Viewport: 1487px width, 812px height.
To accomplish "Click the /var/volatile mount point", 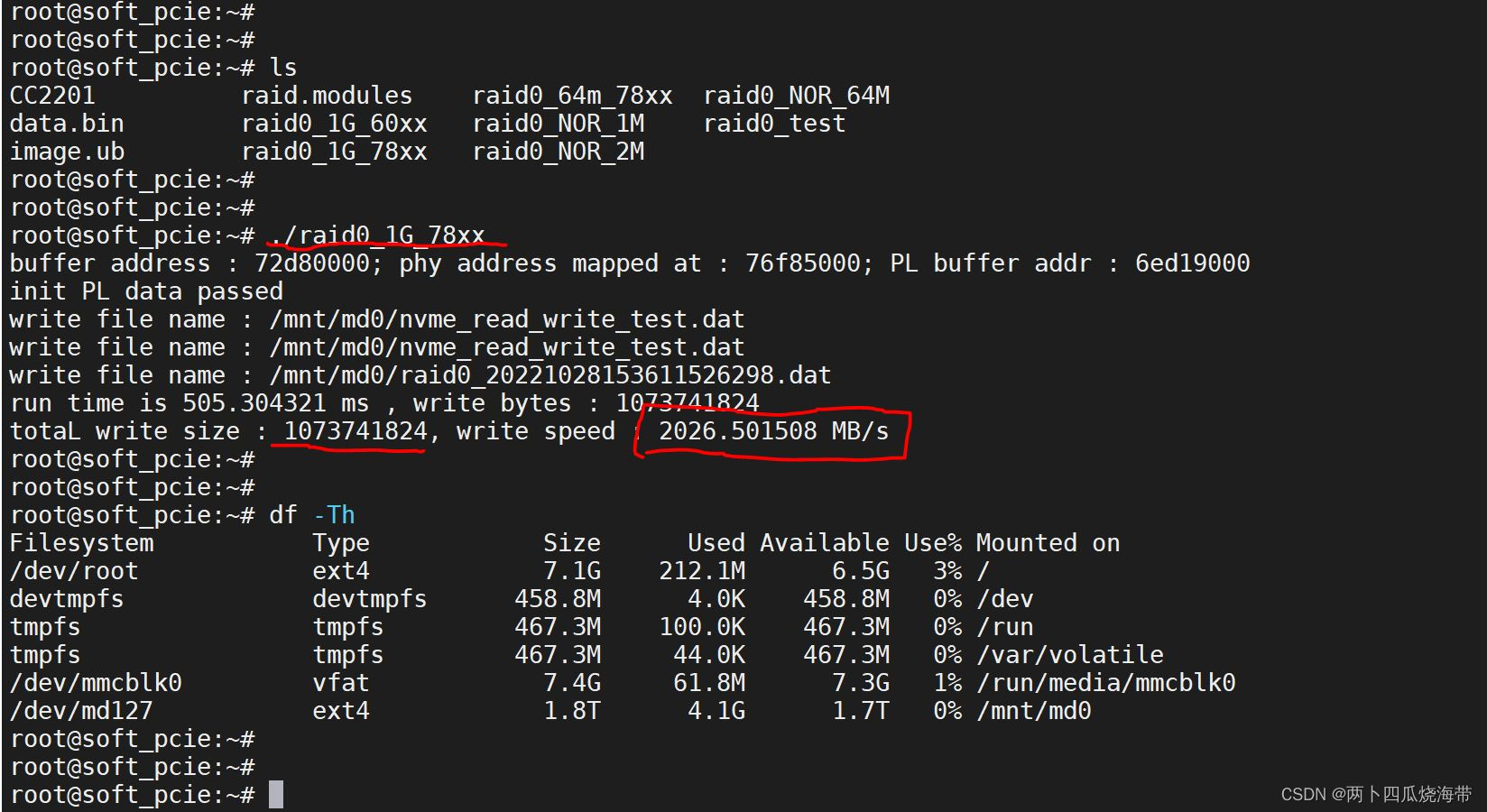I will pyautogui.click(x=1070, y=655).
